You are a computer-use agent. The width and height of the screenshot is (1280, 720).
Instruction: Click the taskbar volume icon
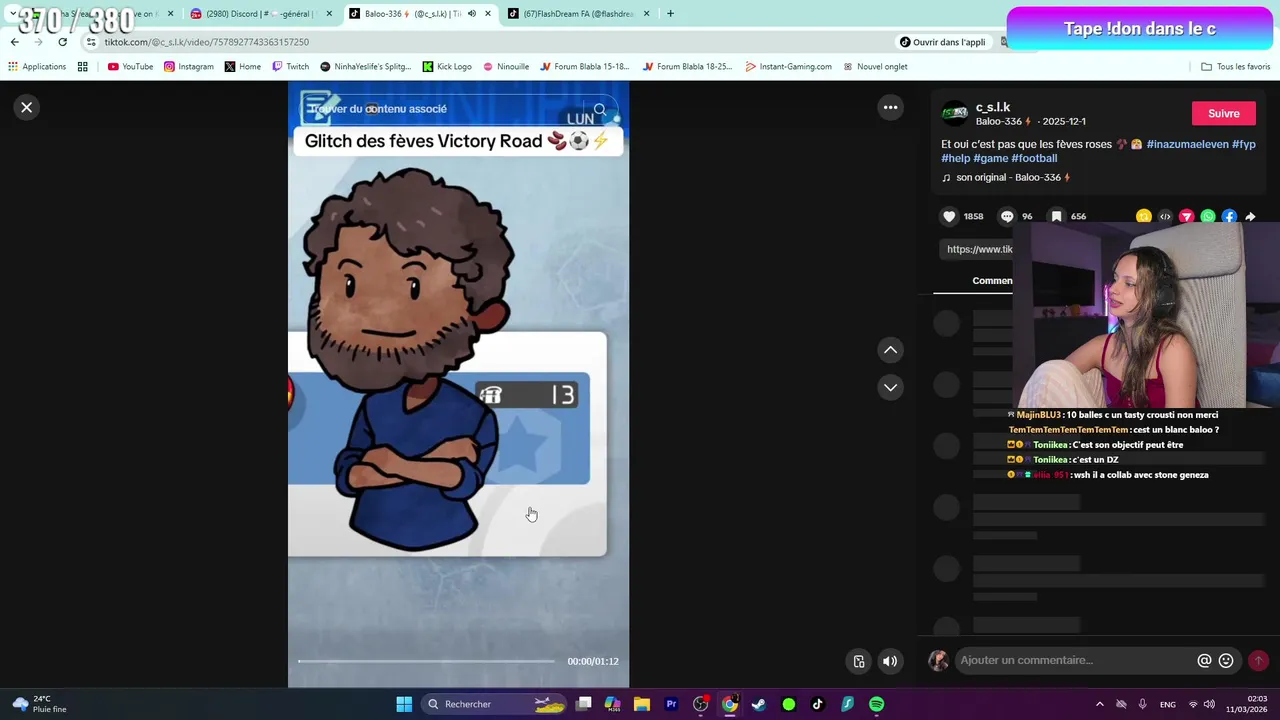click(1209, 704)
